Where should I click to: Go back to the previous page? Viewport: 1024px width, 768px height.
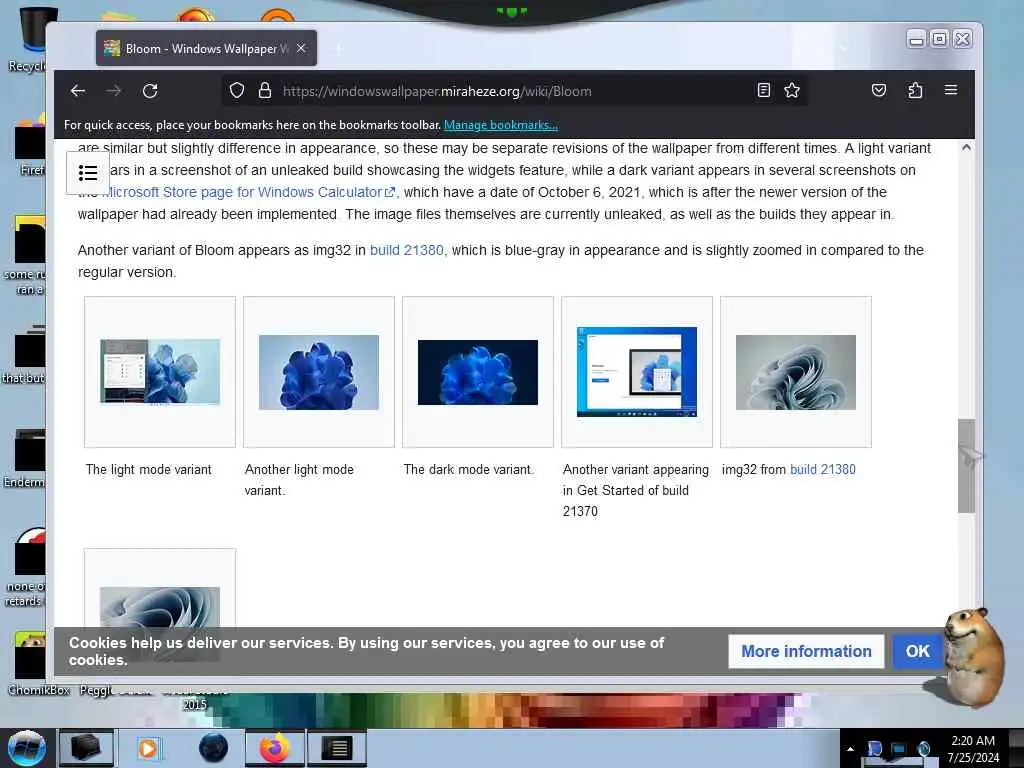[x=78, y=91]
